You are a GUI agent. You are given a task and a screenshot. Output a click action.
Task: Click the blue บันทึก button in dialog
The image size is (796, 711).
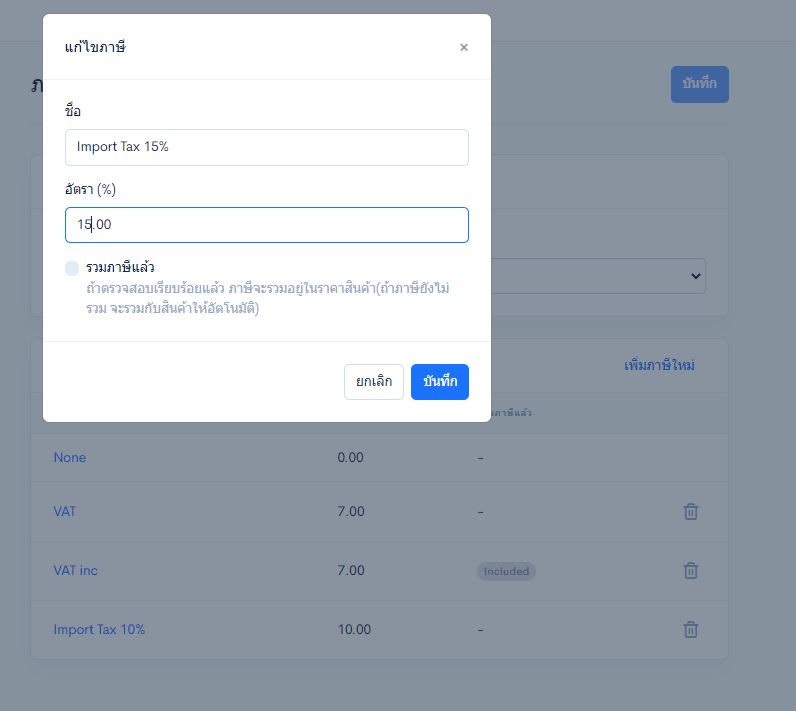coord(440,382)
